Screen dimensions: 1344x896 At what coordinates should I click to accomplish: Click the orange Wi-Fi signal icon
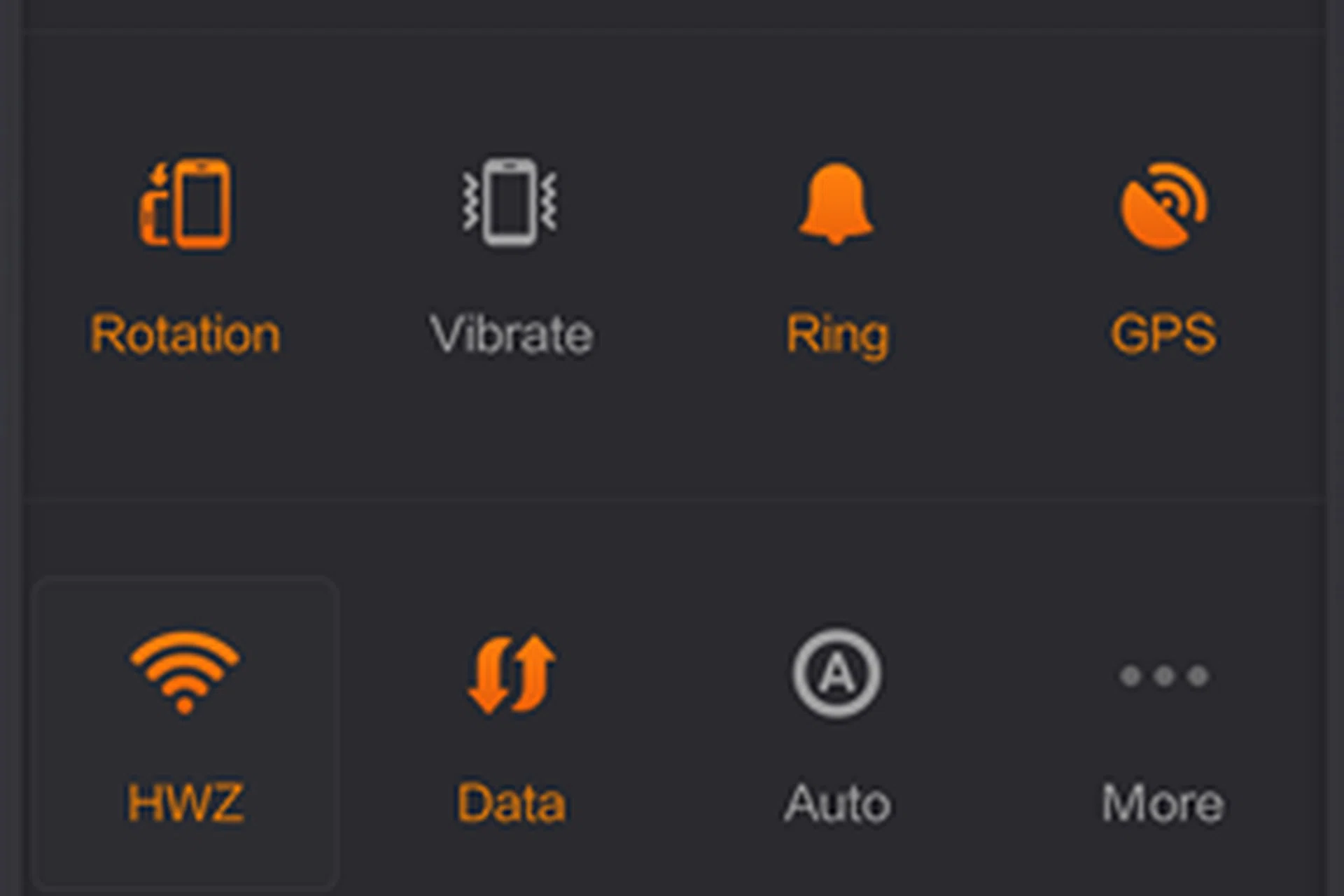[x=185, y=671]
